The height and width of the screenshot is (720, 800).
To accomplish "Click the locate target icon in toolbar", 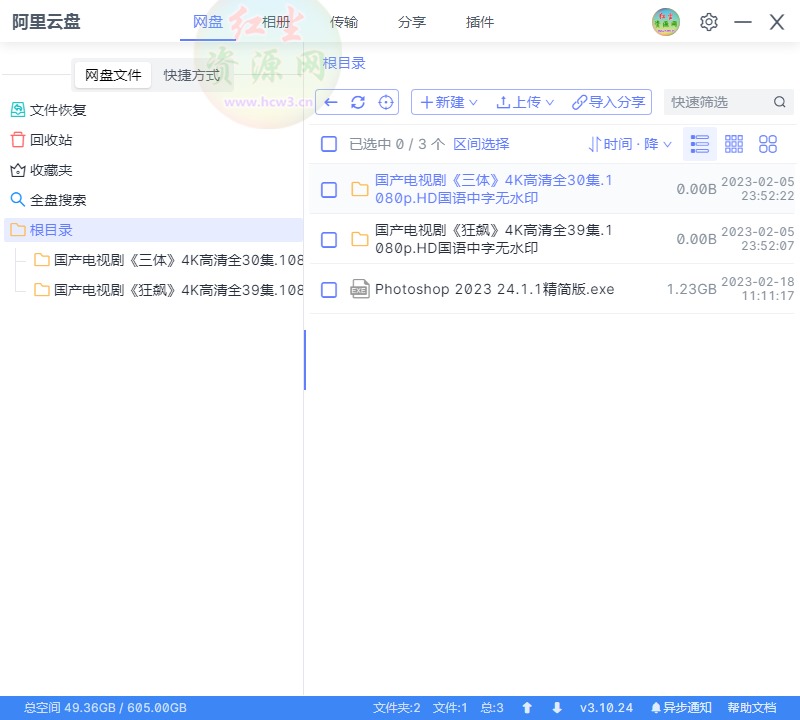I will coord(386,102).
